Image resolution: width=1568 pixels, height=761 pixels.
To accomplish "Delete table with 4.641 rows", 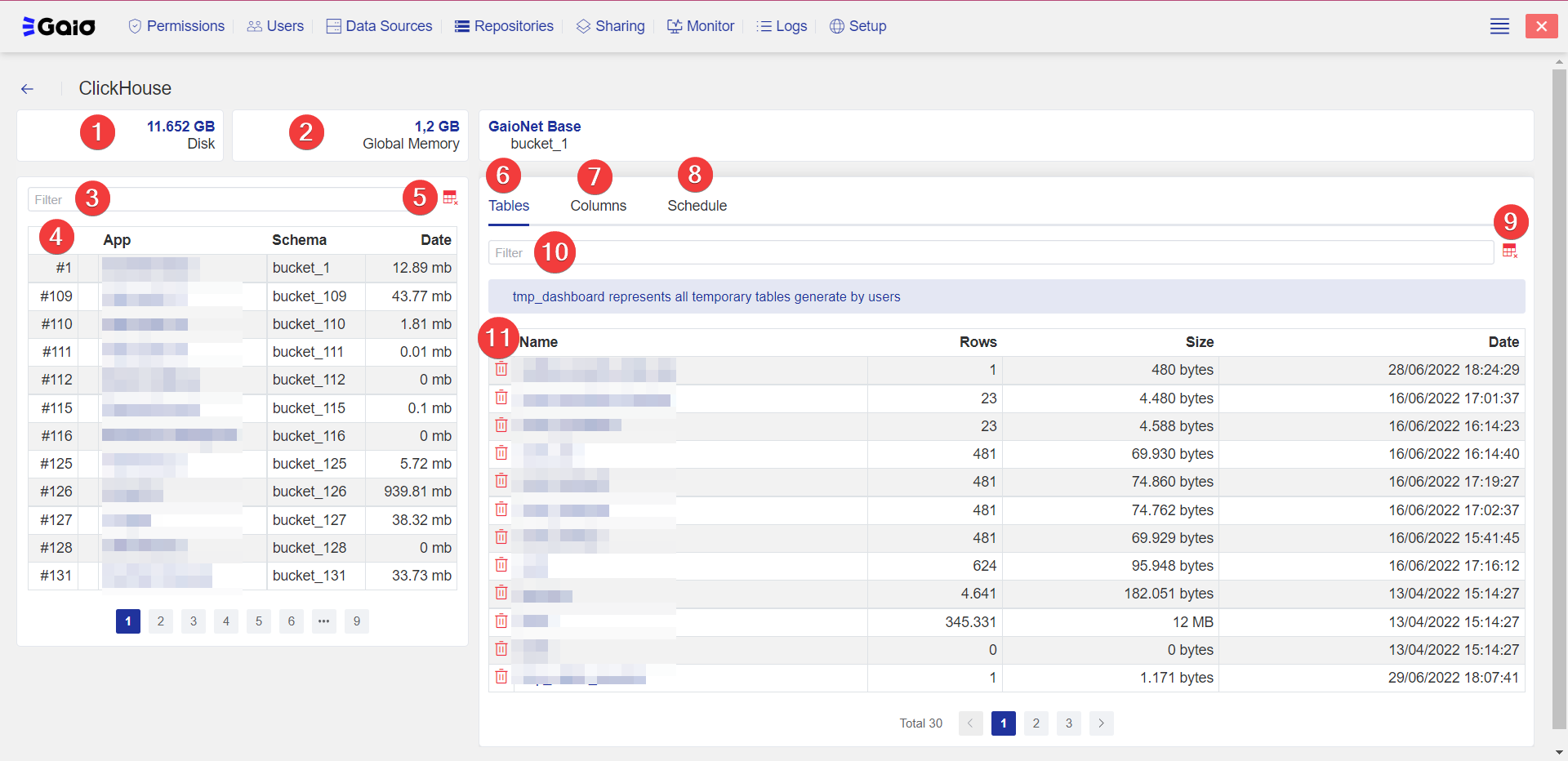I will click(x=501, y=593).
